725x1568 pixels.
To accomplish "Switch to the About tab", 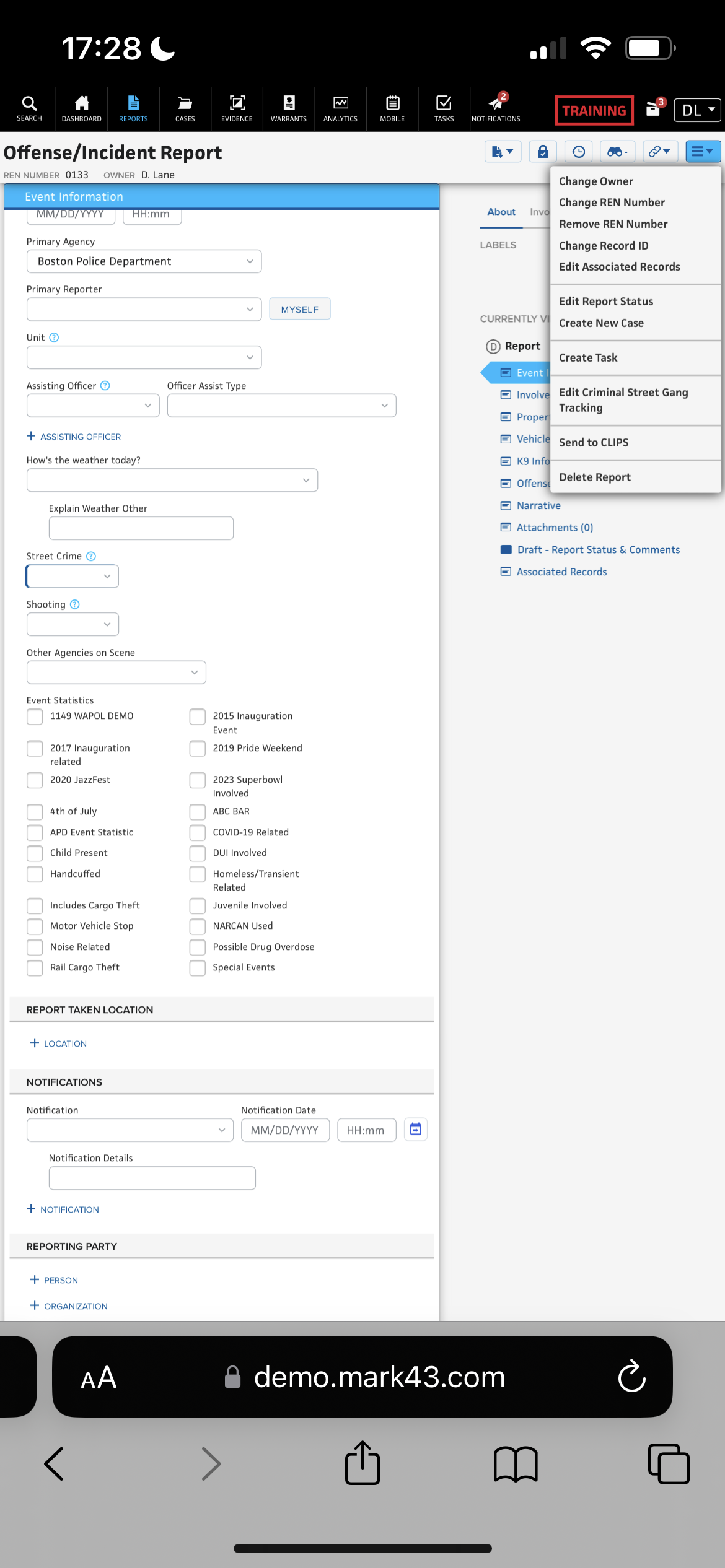I will point(501,212).
